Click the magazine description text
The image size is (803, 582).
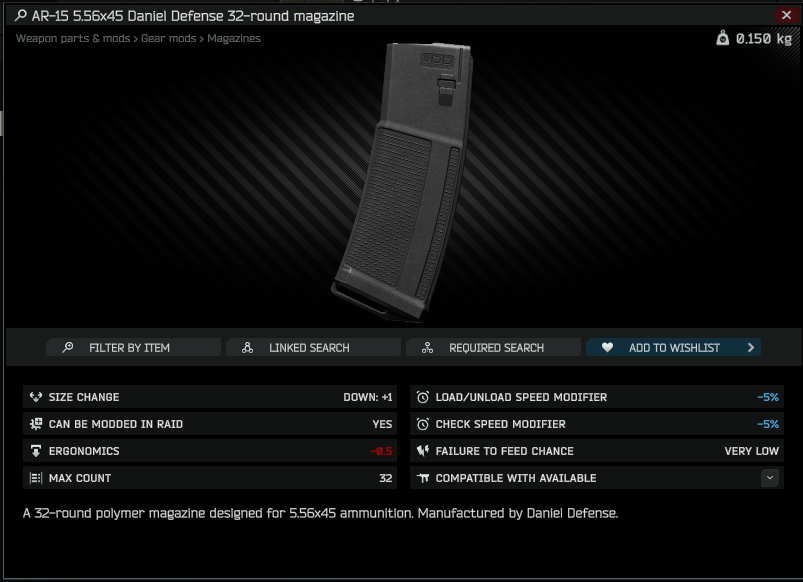[321, 513]
